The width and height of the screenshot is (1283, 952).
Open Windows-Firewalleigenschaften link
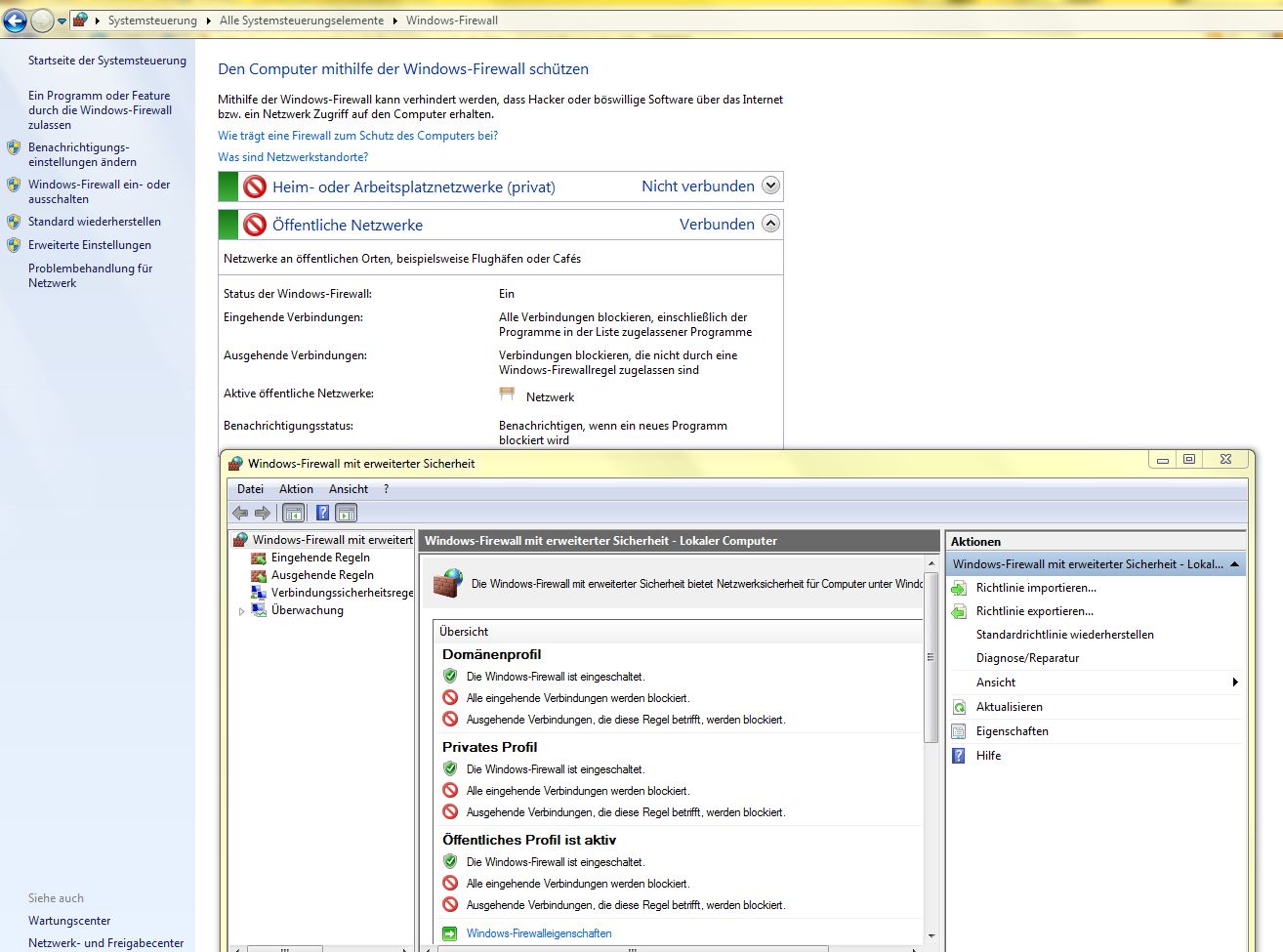[x=539, y=933]
